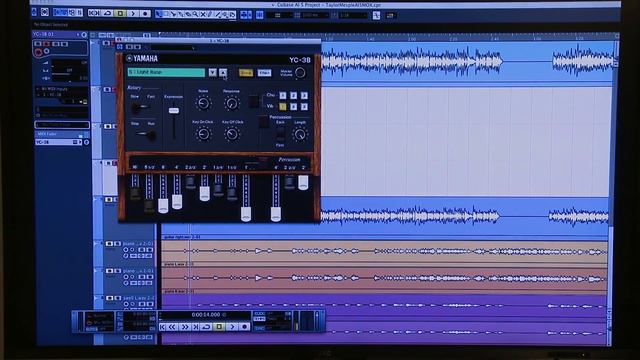Click the CLICK metronome button in transport

pos(259,314)
